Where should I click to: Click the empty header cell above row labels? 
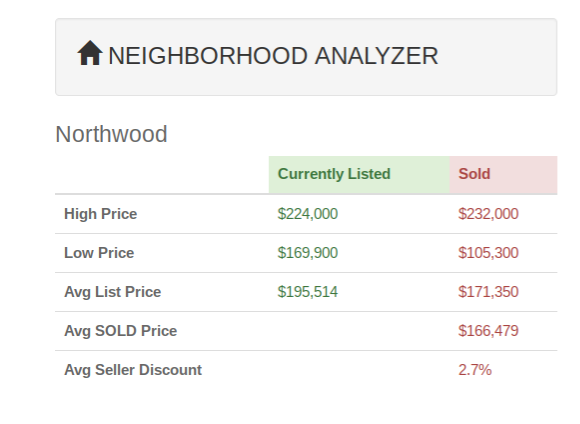coord(162,174)
